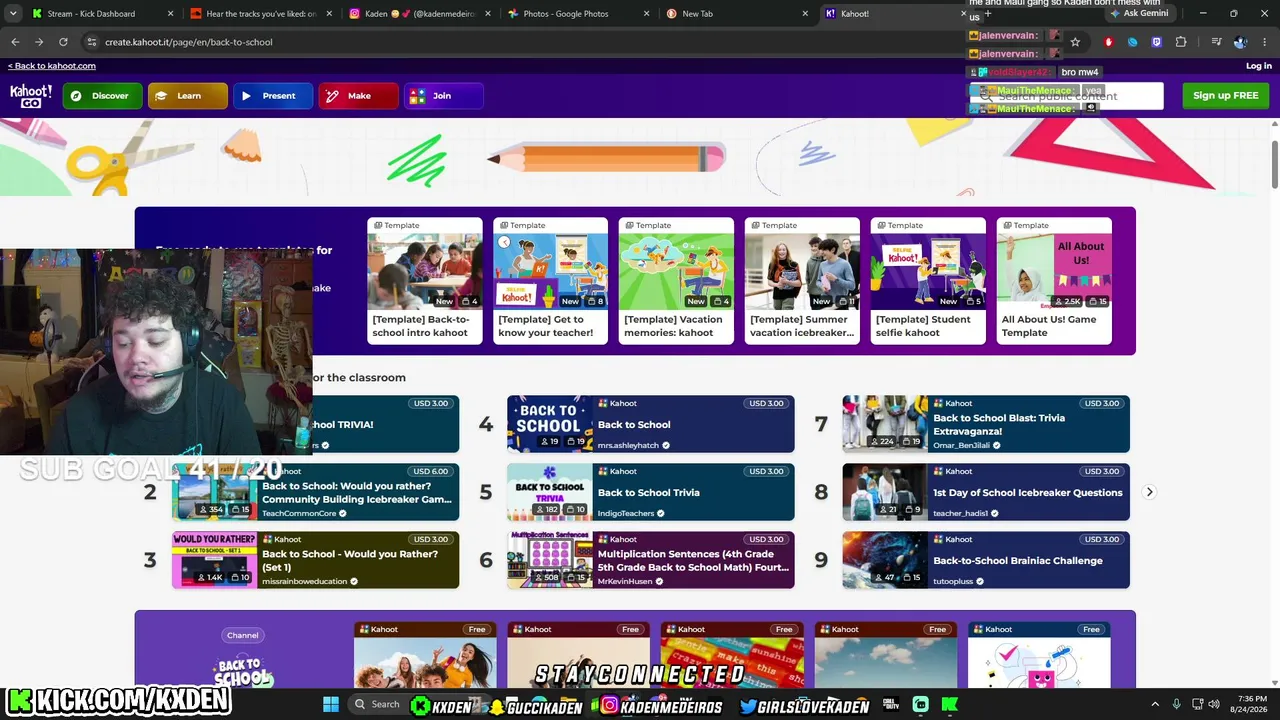Switch to the New Tab tab
Image resolution: width=1280 pixels, height=720 pixels.
[x=737, y=14]
